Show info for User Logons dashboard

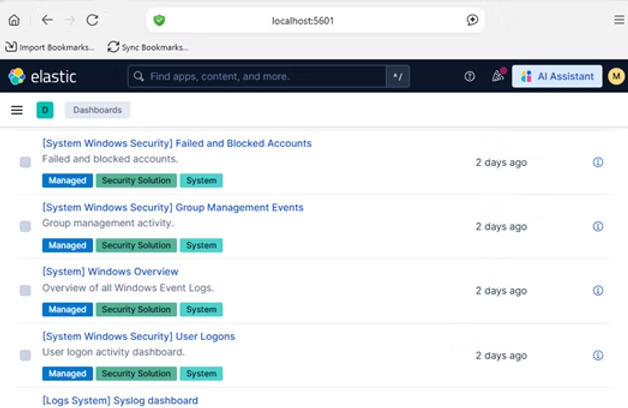pos(598,356)
